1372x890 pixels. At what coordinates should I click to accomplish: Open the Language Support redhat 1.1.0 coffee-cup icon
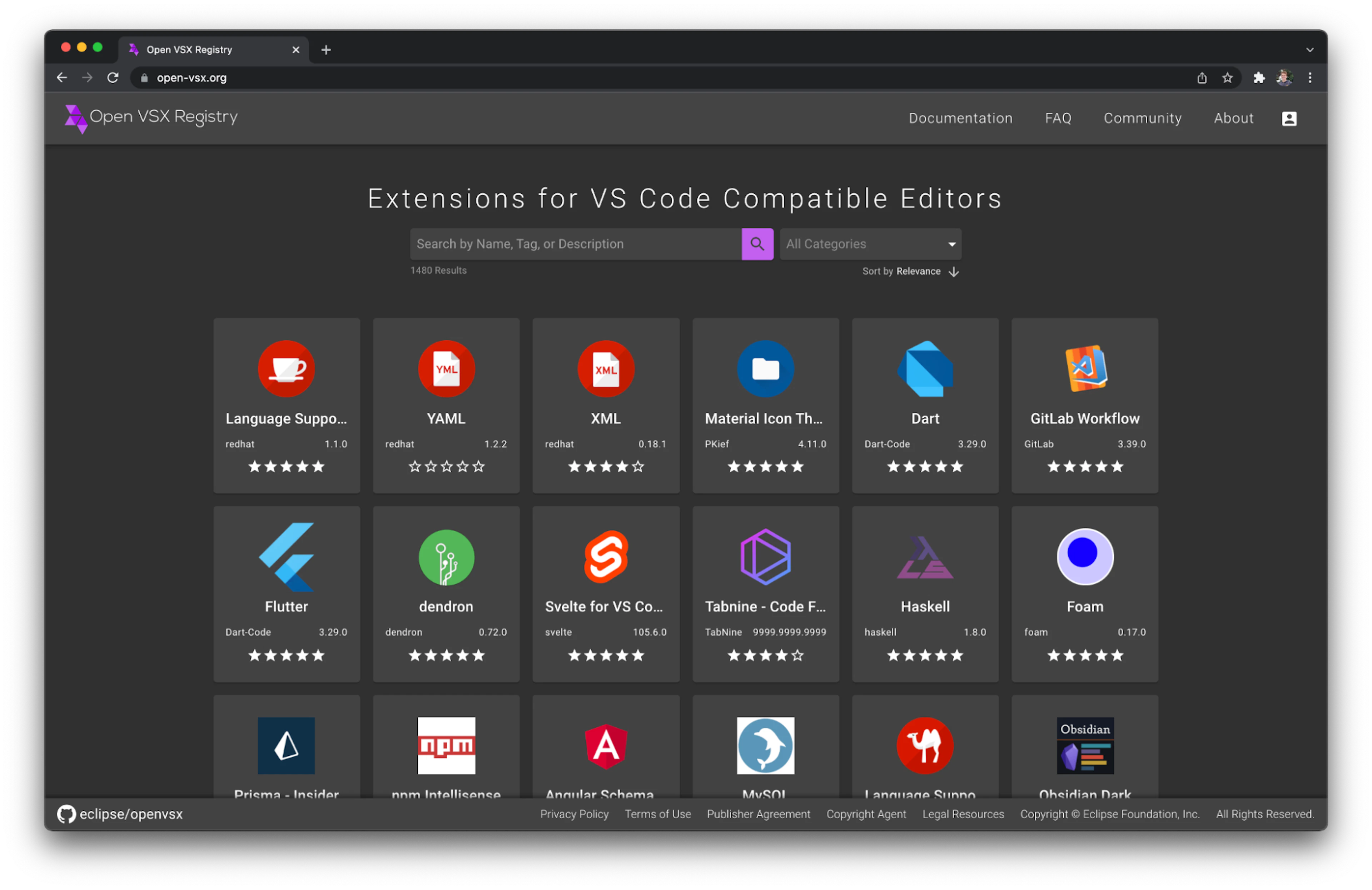pyautogui.click(x=287, y=369)
